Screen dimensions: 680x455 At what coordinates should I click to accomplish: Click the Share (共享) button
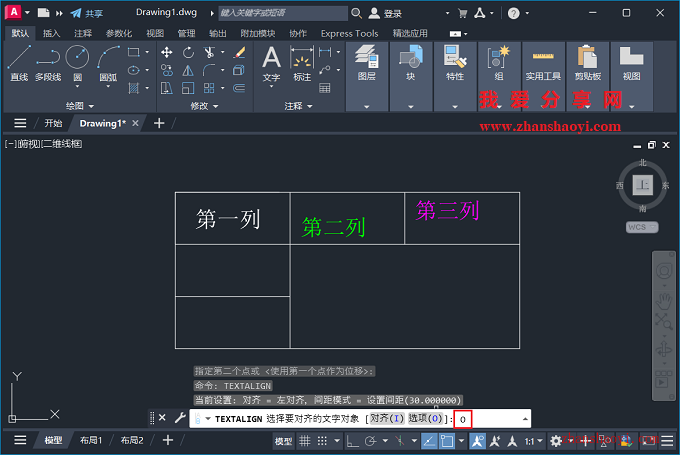click(x=87, y=13)
